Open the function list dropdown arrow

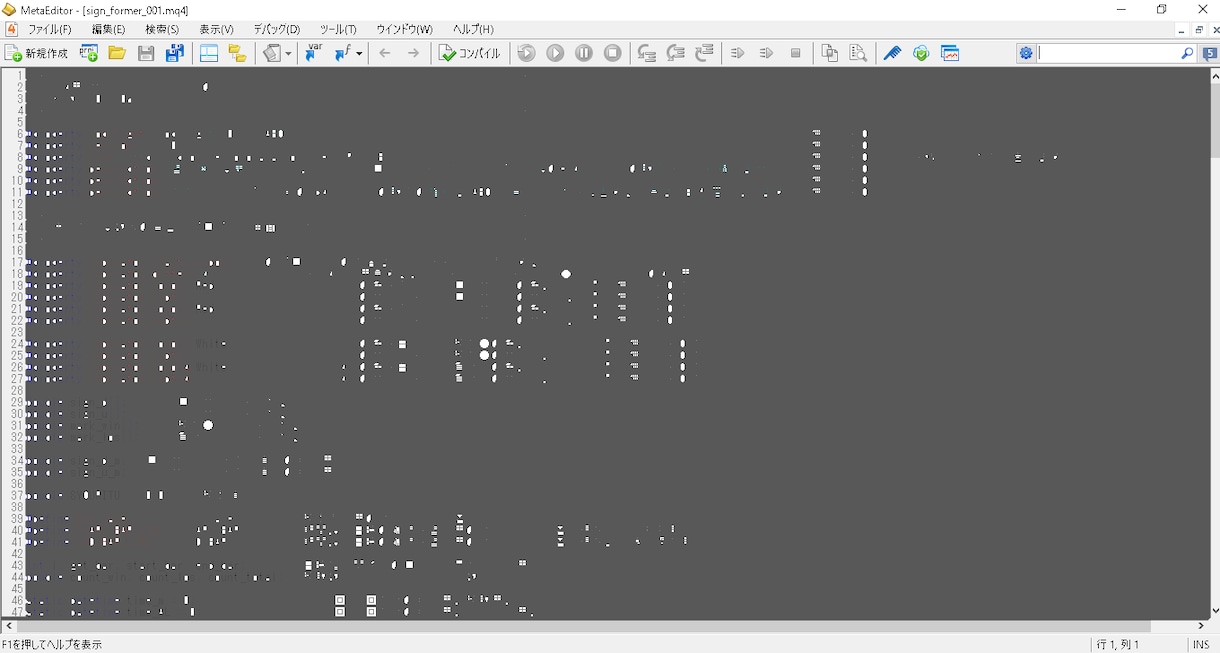pos(359,53)
